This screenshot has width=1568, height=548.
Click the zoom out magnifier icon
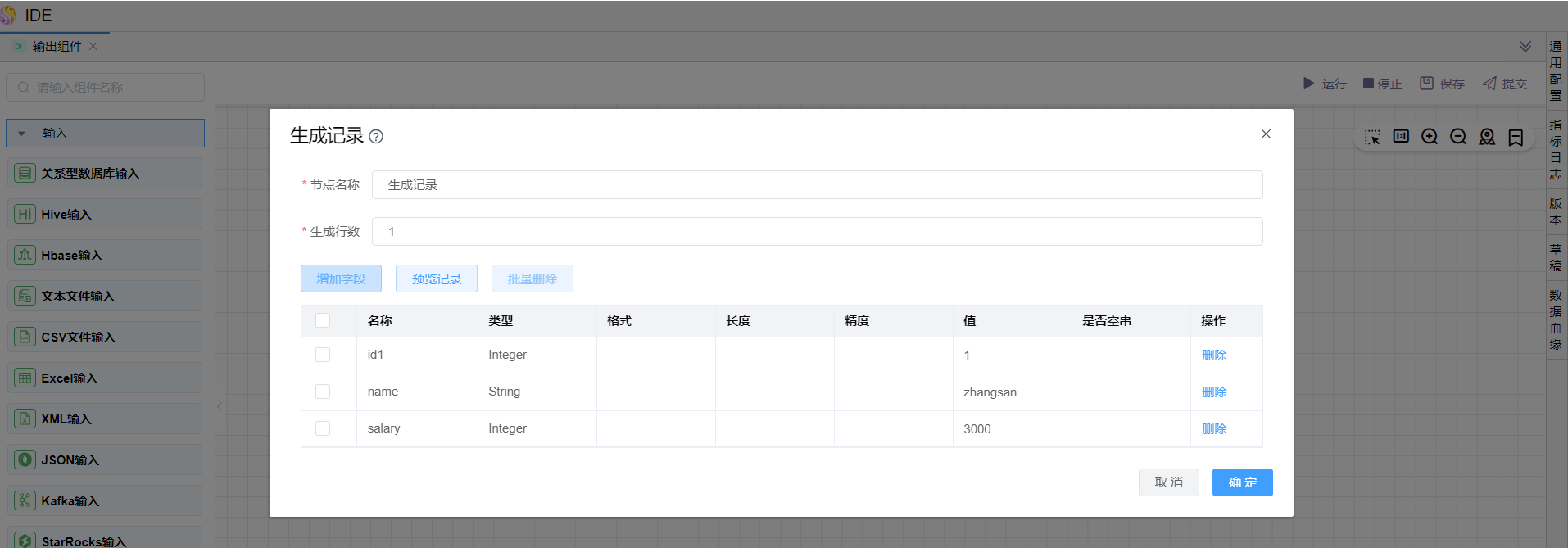1458,137
